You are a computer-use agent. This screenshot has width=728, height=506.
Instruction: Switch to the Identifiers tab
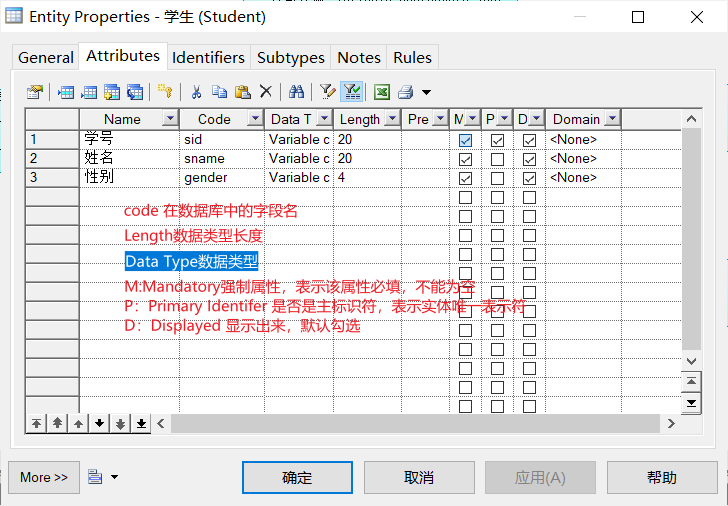[x=208, y=58]
